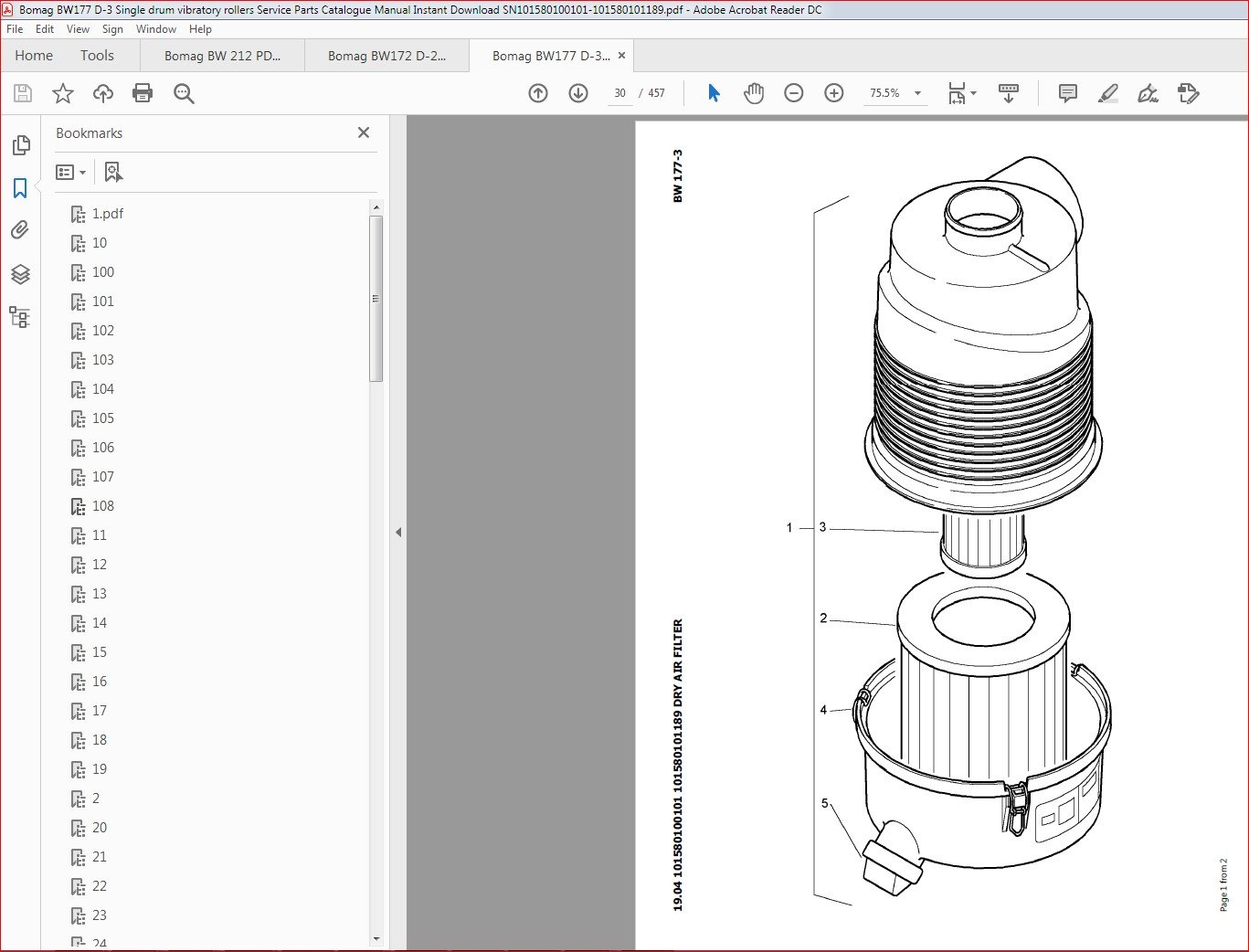Click bookmarks scrollbar up arrow
The width and height of the screenshot is (1249, 952).
(x=376, y=208)
